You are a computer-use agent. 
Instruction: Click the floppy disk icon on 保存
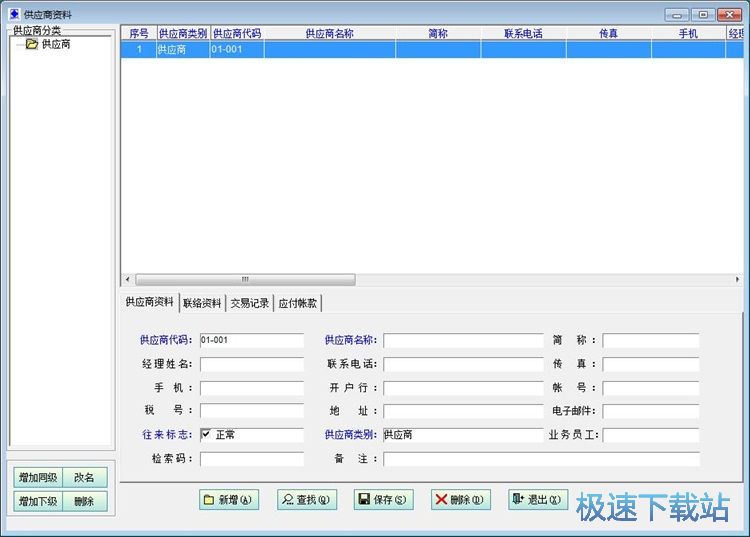[x=364, y=499]
